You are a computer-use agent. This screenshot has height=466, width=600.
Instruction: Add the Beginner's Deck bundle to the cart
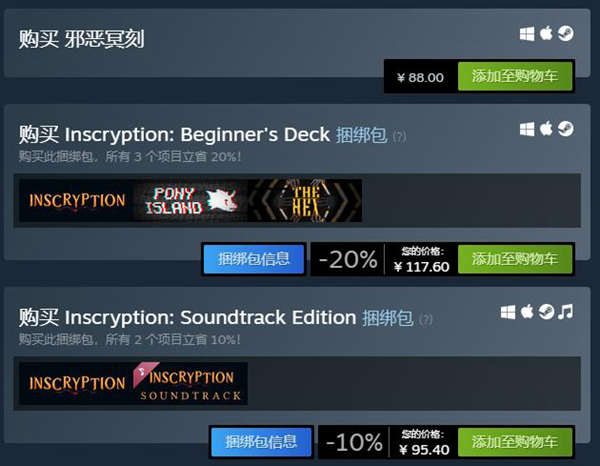[515, 259]
